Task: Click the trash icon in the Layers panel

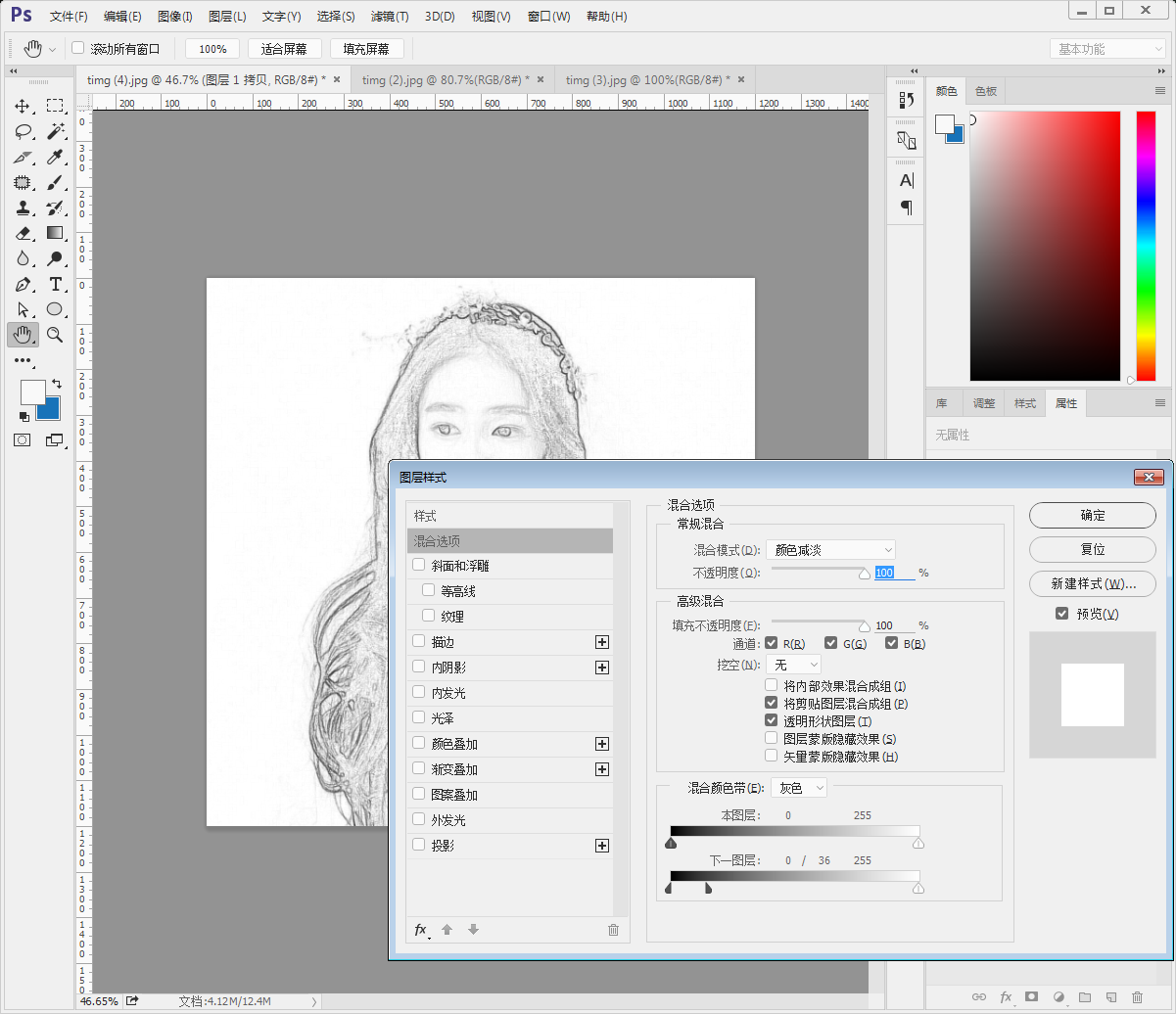Action: coord(1137,996)
